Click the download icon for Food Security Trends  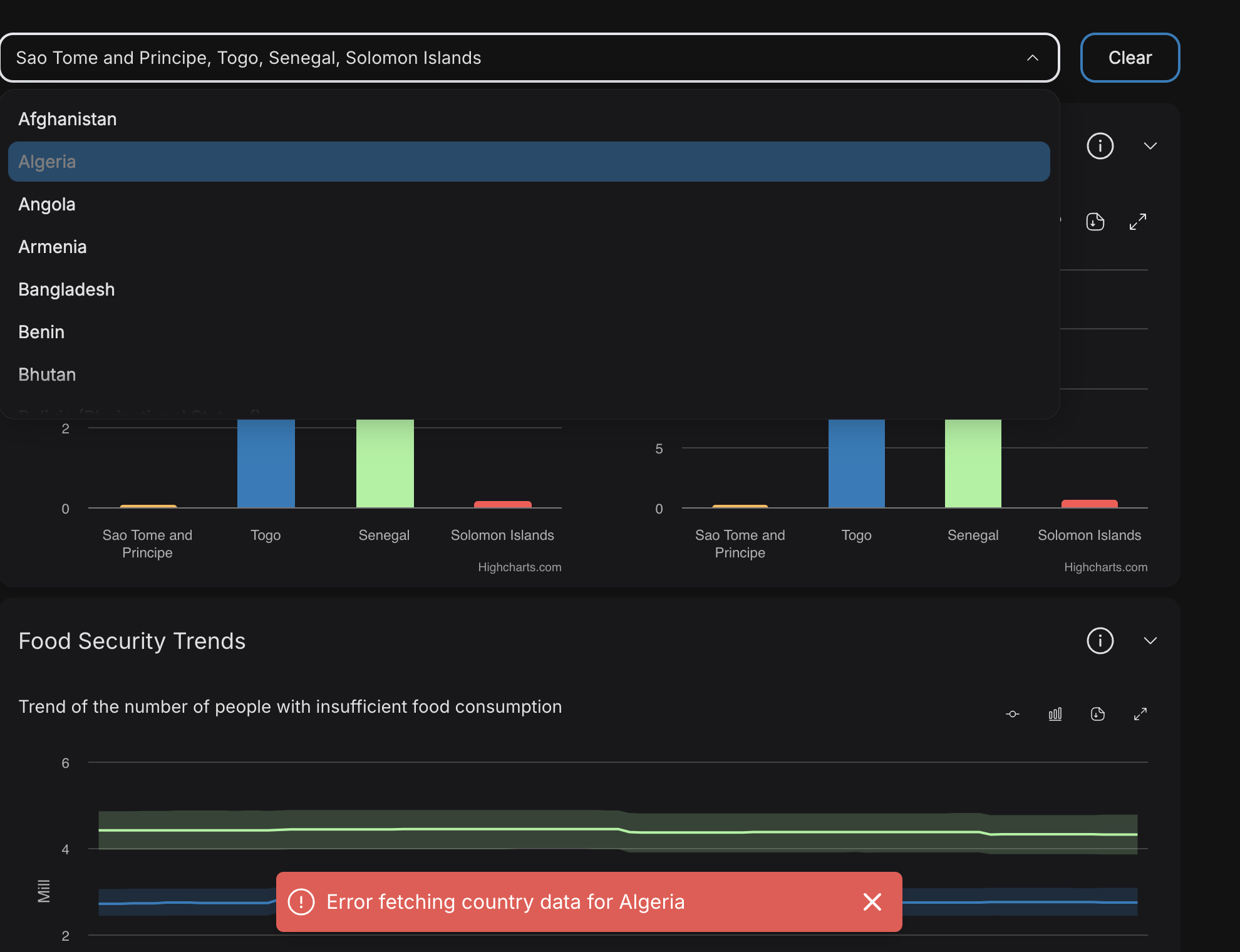[x=1097, y=713]
